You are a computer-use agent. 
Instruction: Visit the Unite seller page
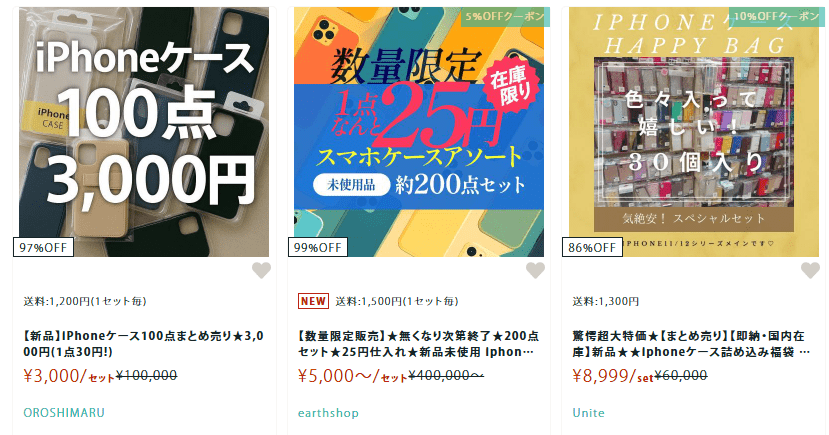tap(588, 413)
